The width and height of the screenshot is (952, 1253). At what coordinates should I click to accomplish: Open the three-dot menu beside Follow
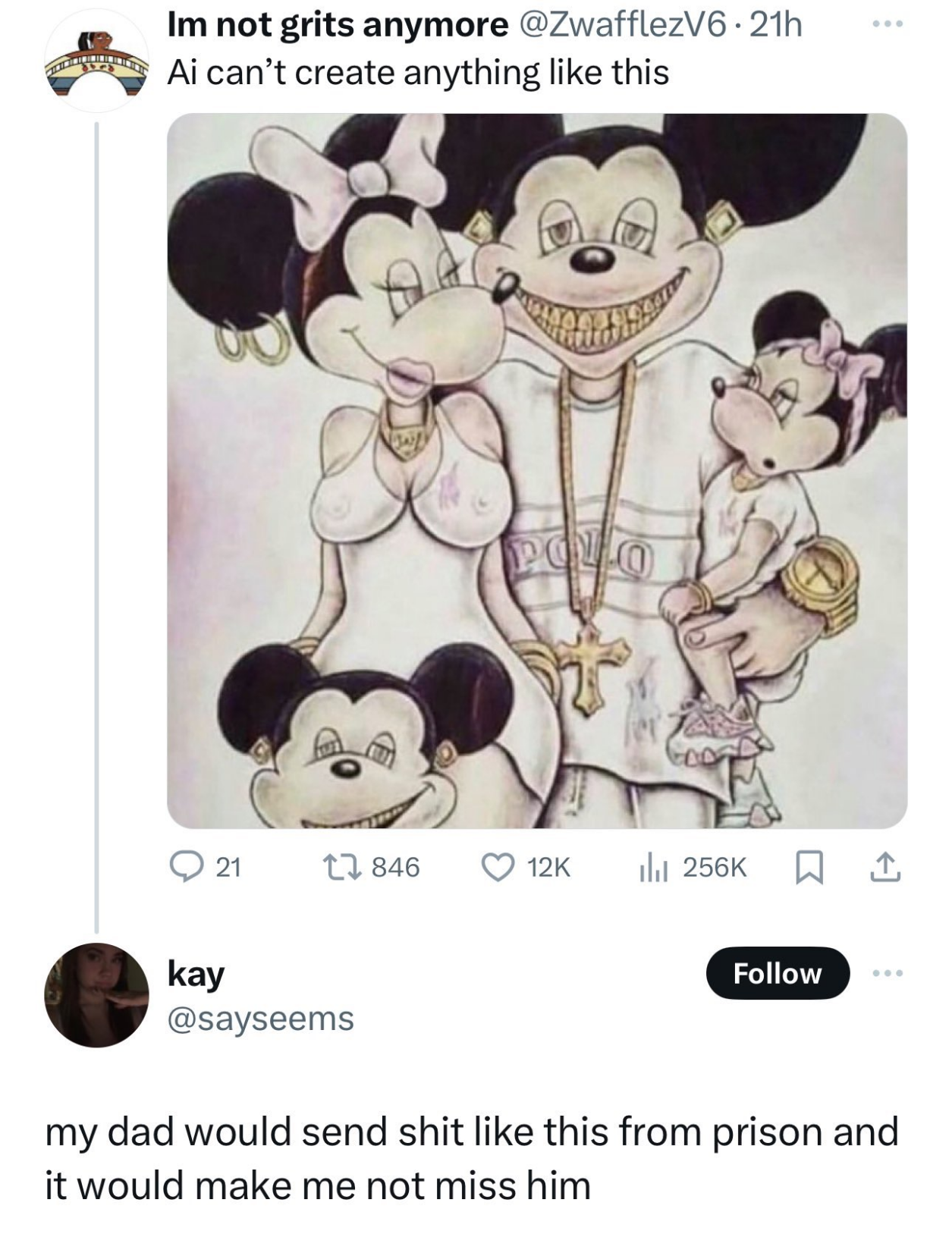[x=888, y=972]
